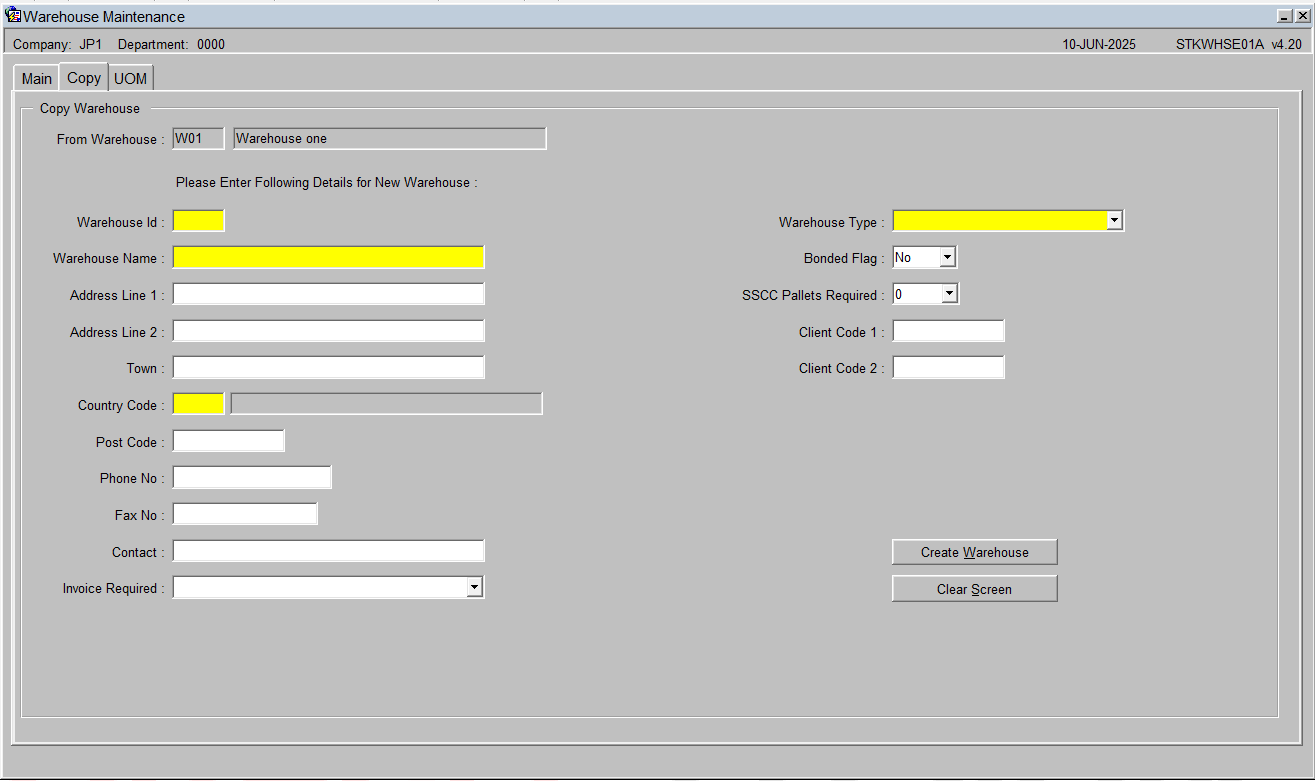This screenshot has width=1315, height=781.
Task: Click into the Warehouse Name field
Action: click(329, 257)
